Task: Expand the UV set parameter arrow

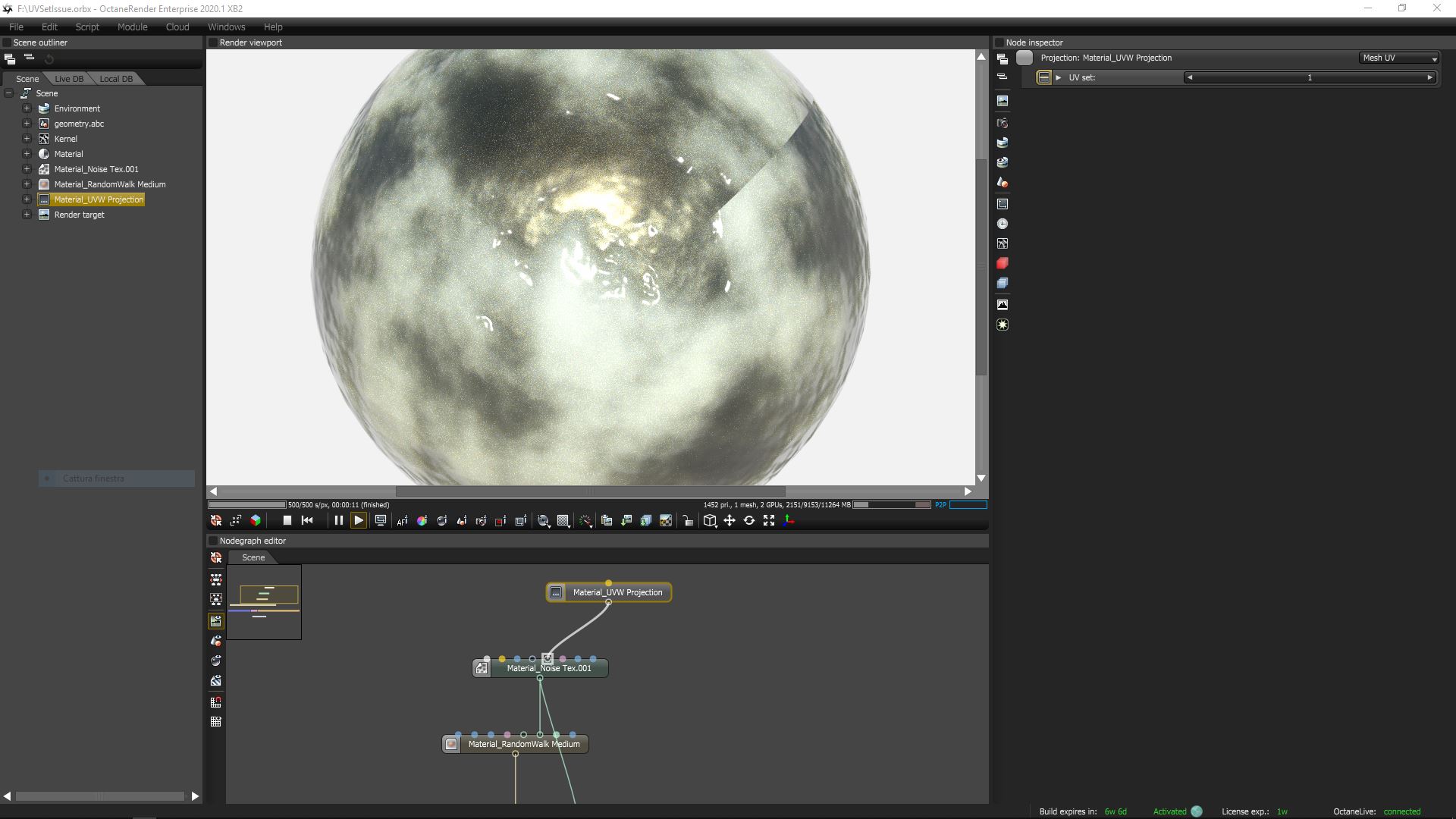Action: pos(1059,77)
